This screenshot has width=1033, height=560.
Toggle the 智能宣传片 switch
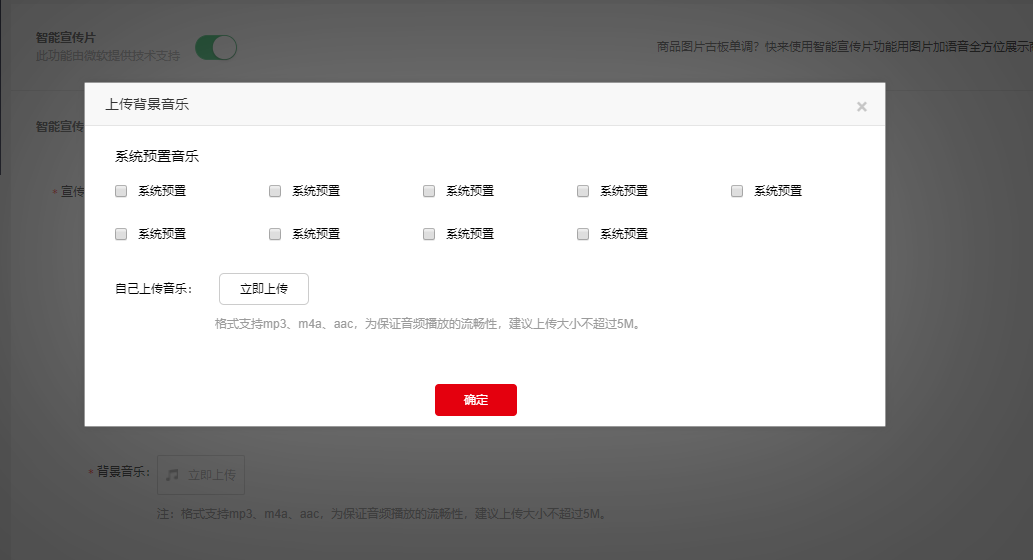(216, 47)
